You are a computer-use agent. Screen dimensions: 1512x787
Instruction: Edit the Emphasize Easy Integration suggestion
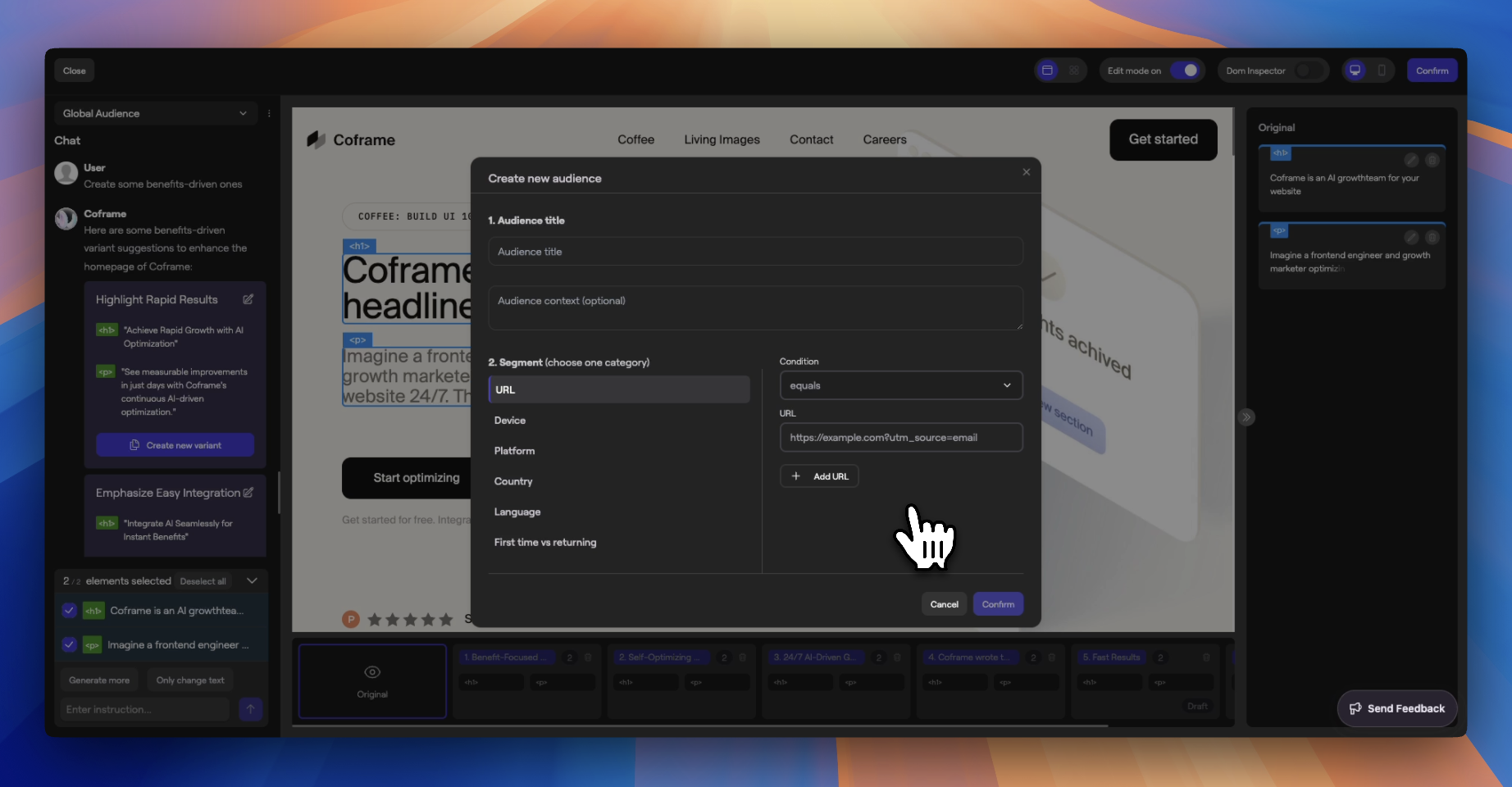(248, 493)
